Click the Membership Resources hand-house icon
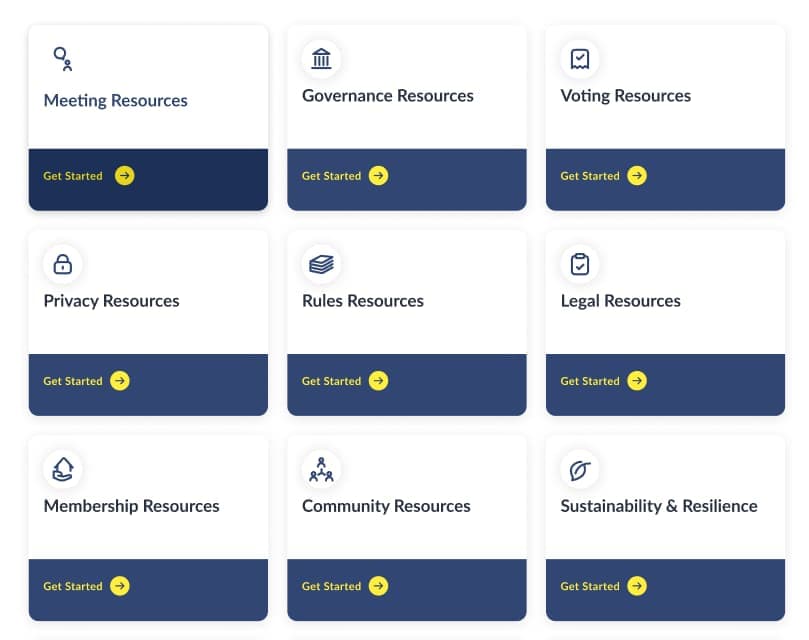The width and height of the screenshot is (809, 640). pyautogui.click(x=63, y=469)
